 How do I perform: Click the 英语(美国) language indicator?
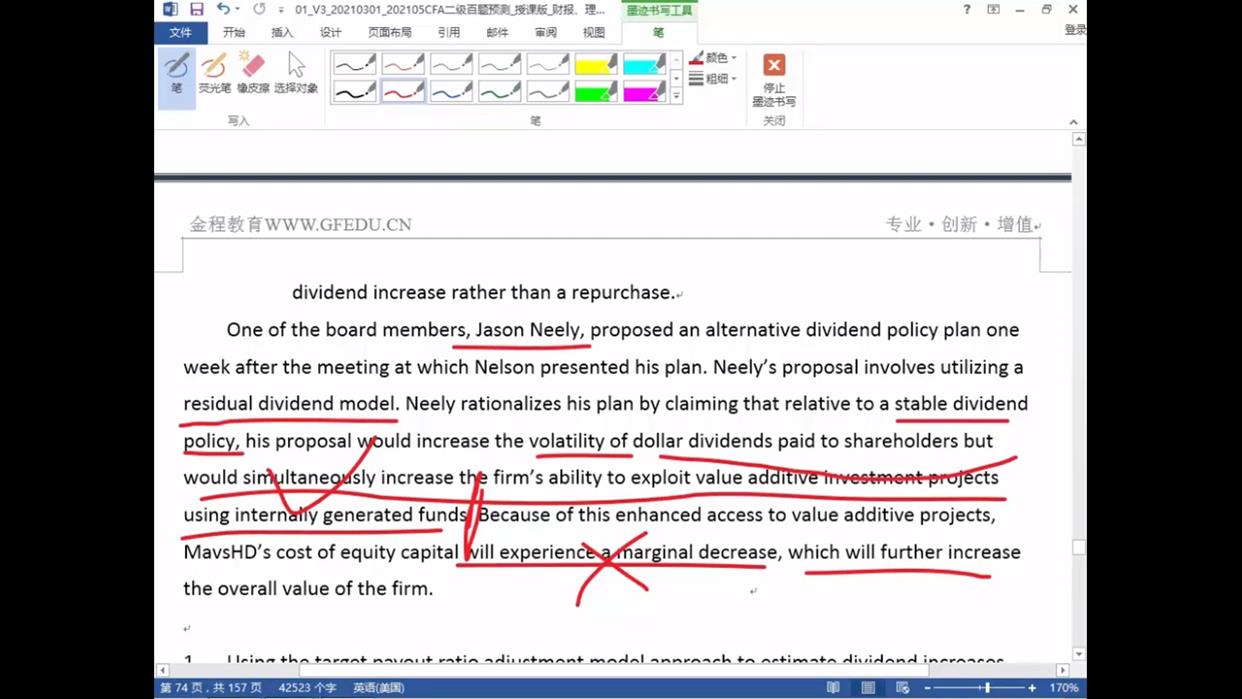click(x=378, y=688)
